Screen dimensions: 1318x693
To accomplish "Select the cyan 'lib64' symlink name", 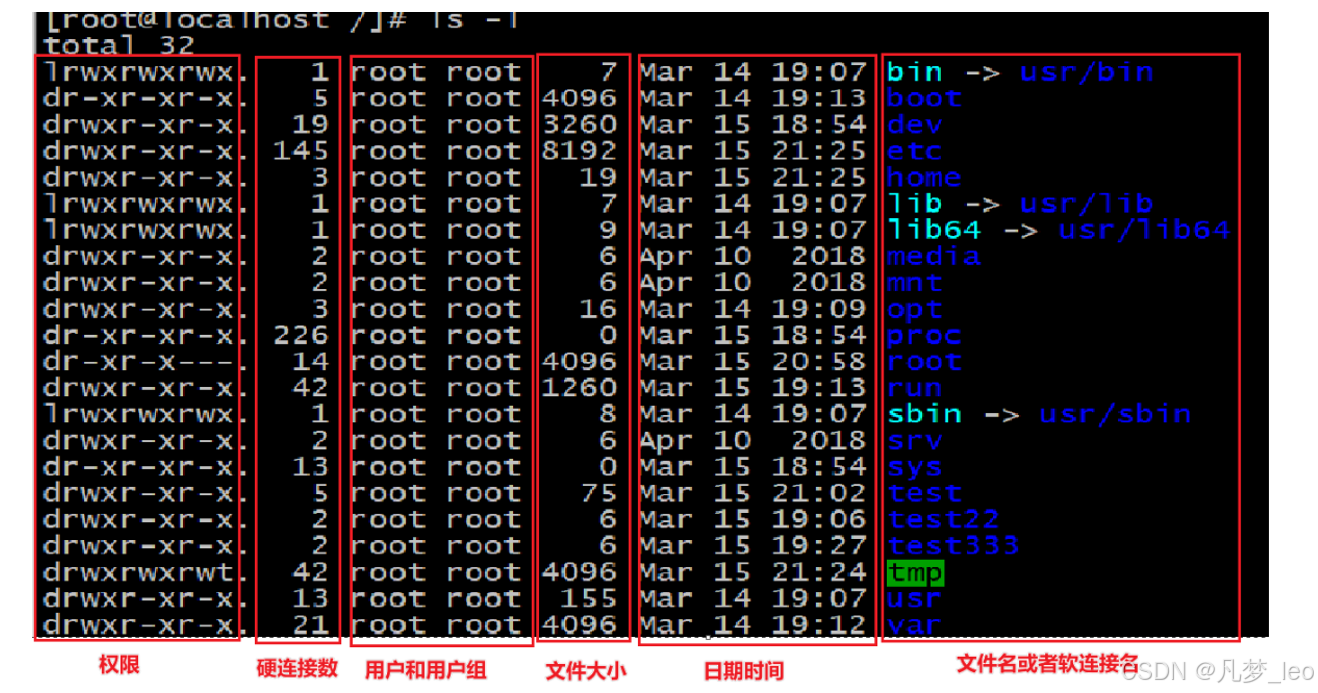I will pyautogui.click(x=934, y=230).
